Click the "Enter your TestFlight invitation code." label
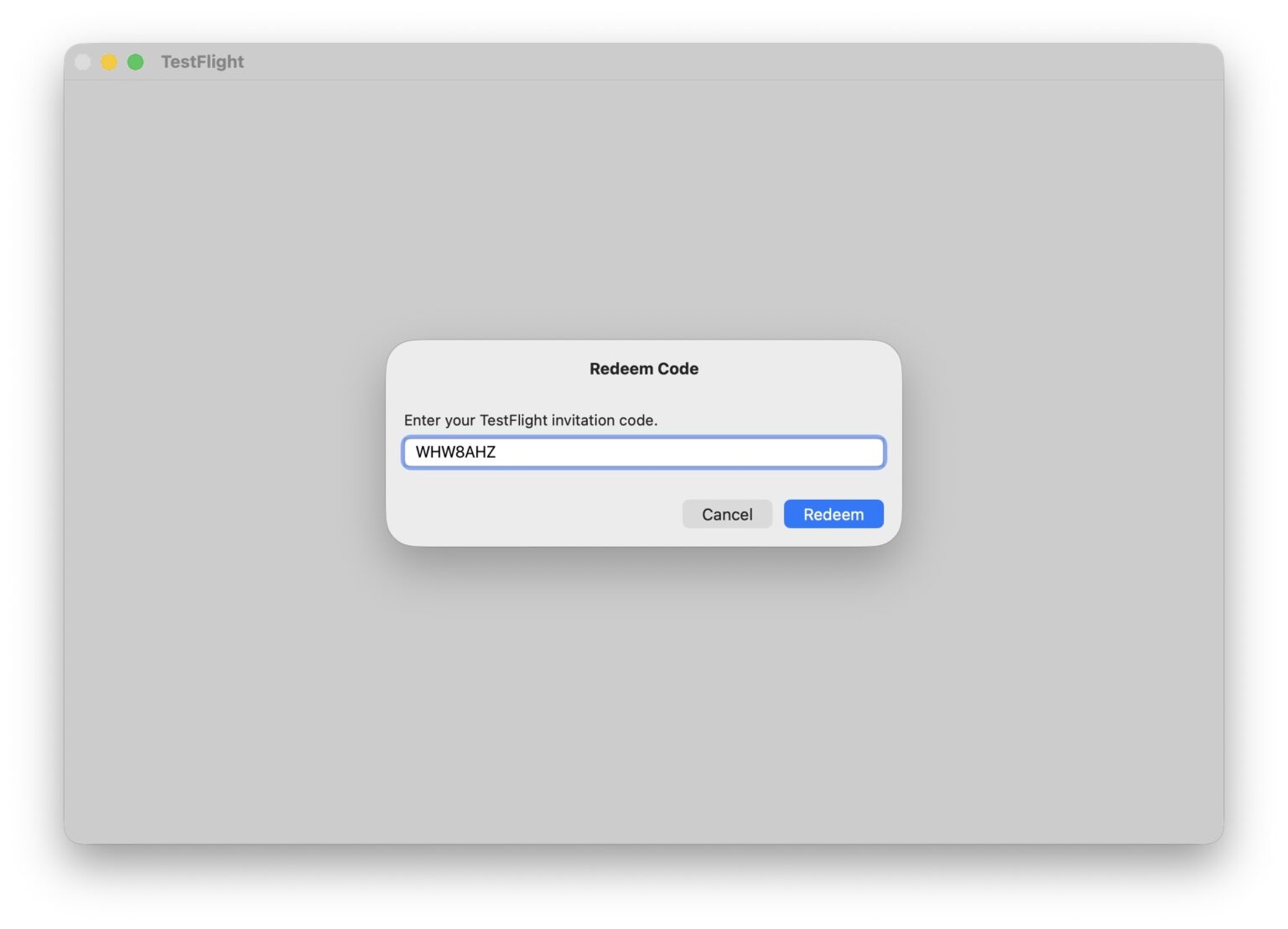The width and height of the screenshot is (1288, 929). (x=531, y=420)
